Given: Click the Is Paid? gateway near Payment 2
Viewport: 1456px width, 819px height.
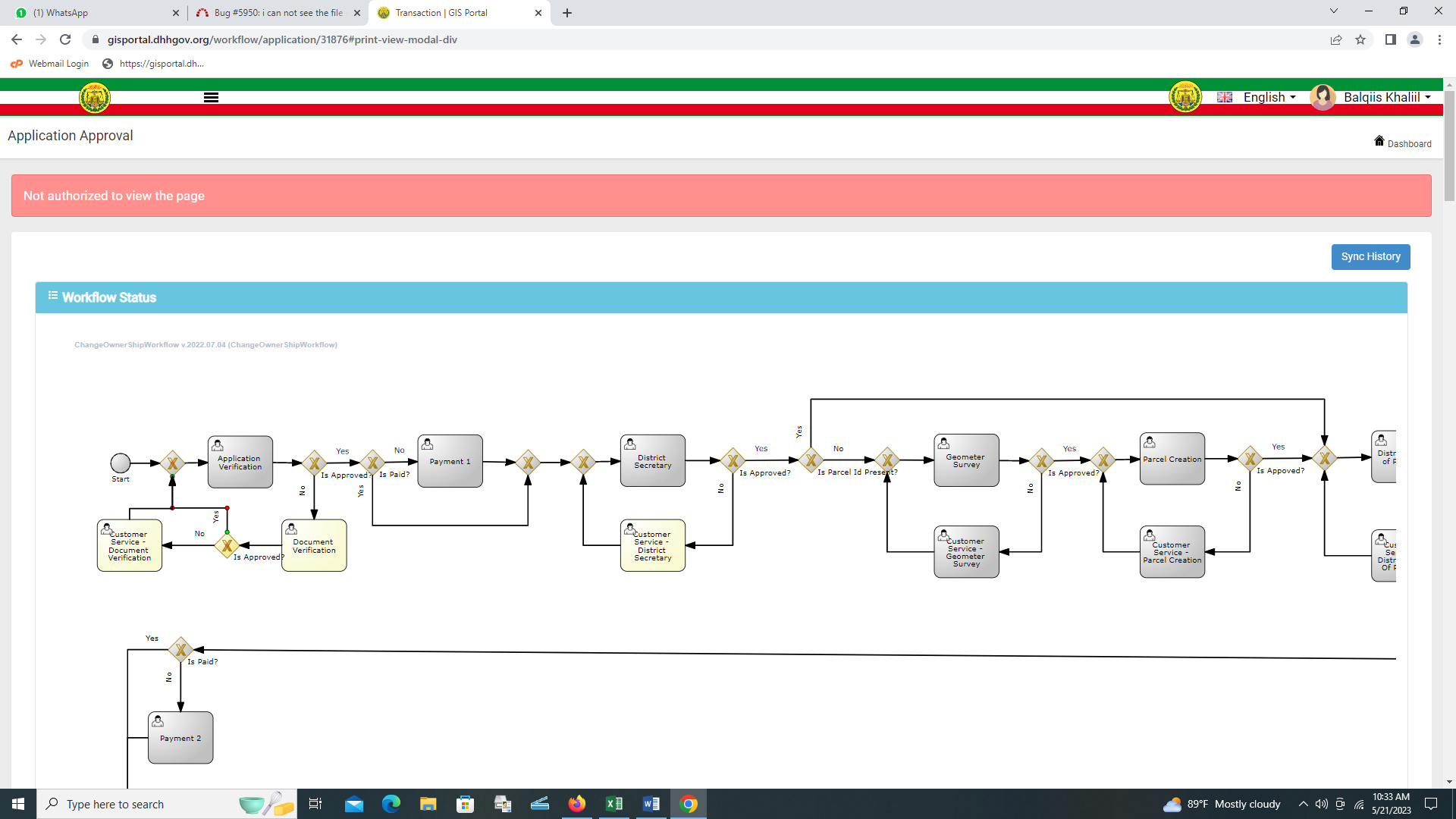Looking at the screenshot, I should pyautogui.click(x=180, y=650).
